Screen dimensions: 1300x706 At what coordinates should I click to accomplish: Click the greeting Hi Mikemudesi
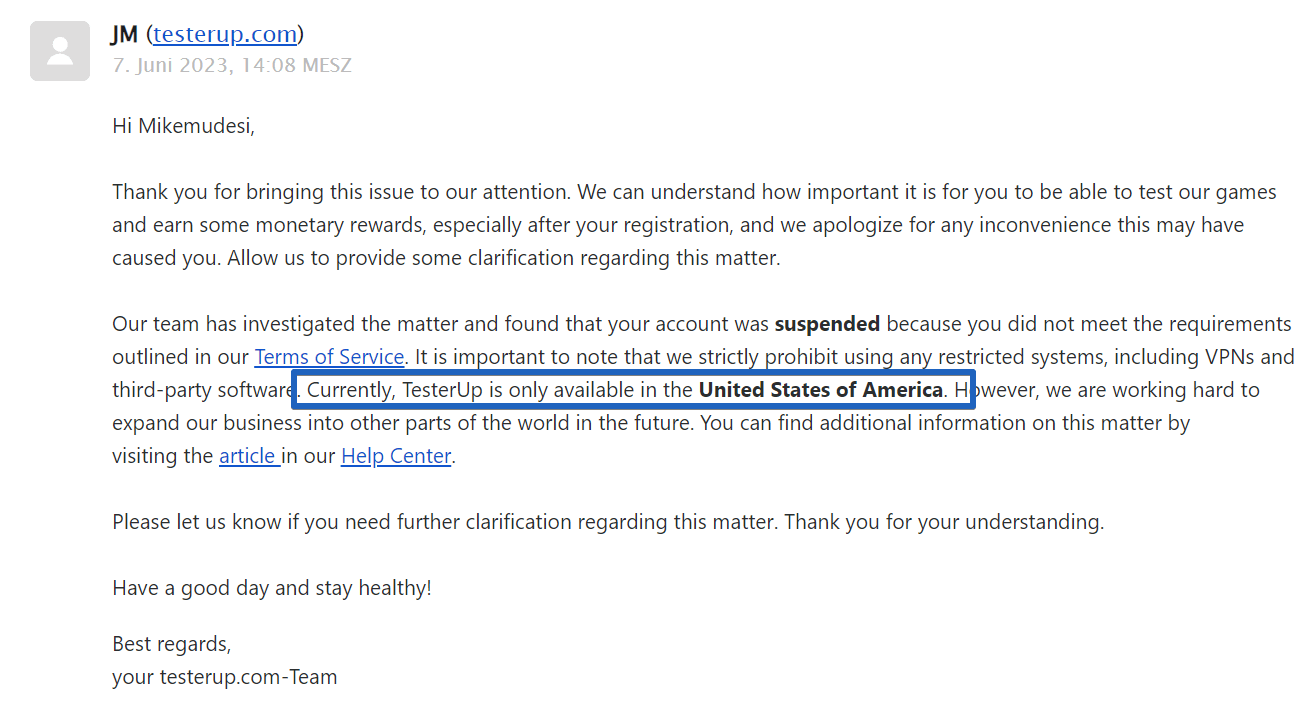[184, 126]
